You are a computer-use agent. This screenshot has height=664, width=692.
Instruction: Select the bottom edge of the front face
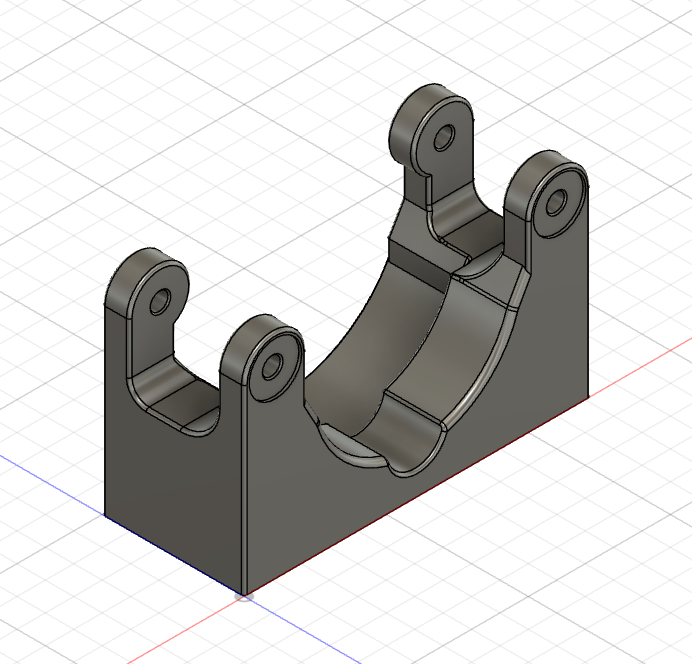pyautogui.click(x=175, y=554)
